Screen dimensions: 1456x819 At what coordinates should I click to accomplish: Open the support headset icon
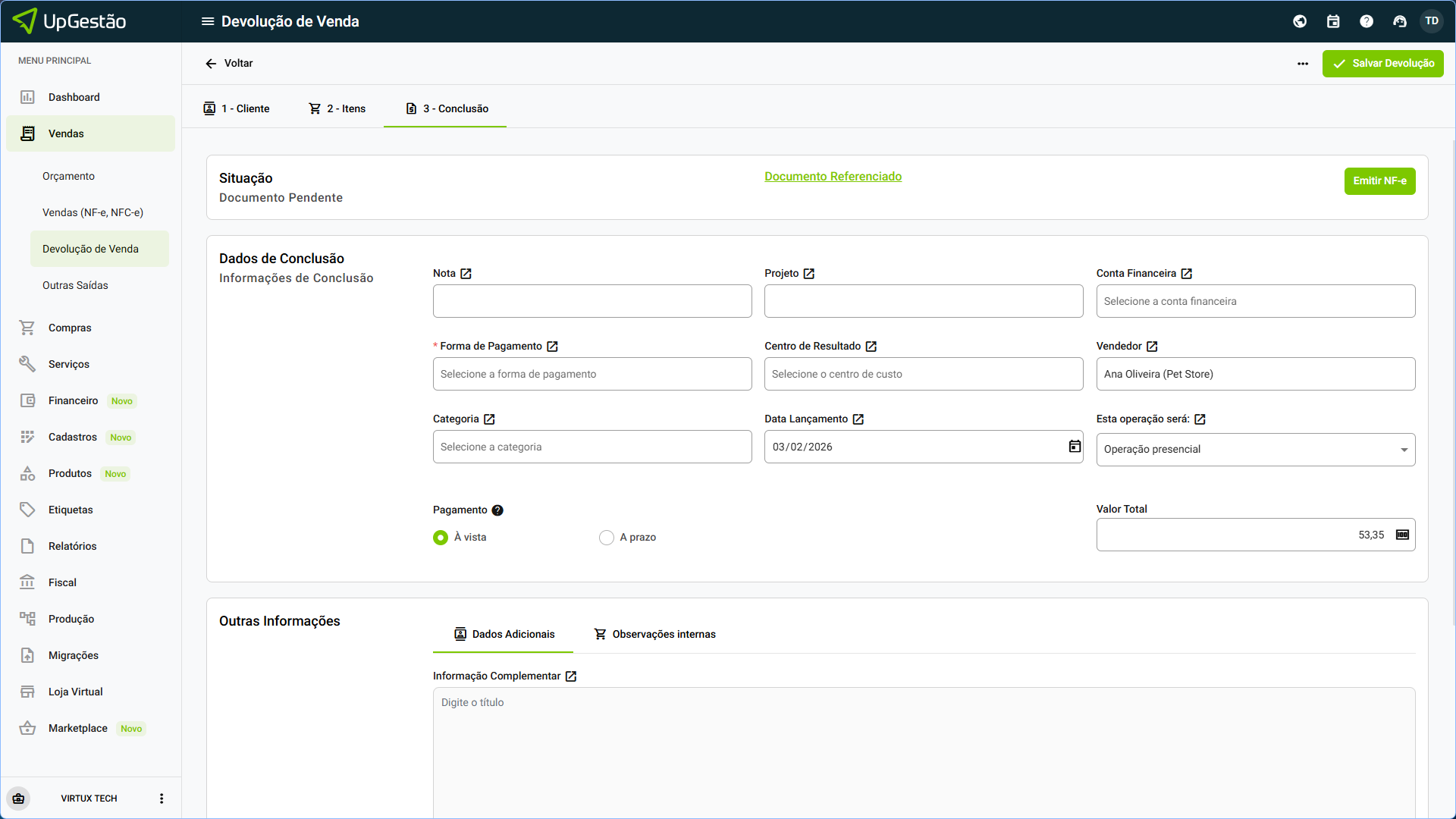point(1400,21)
